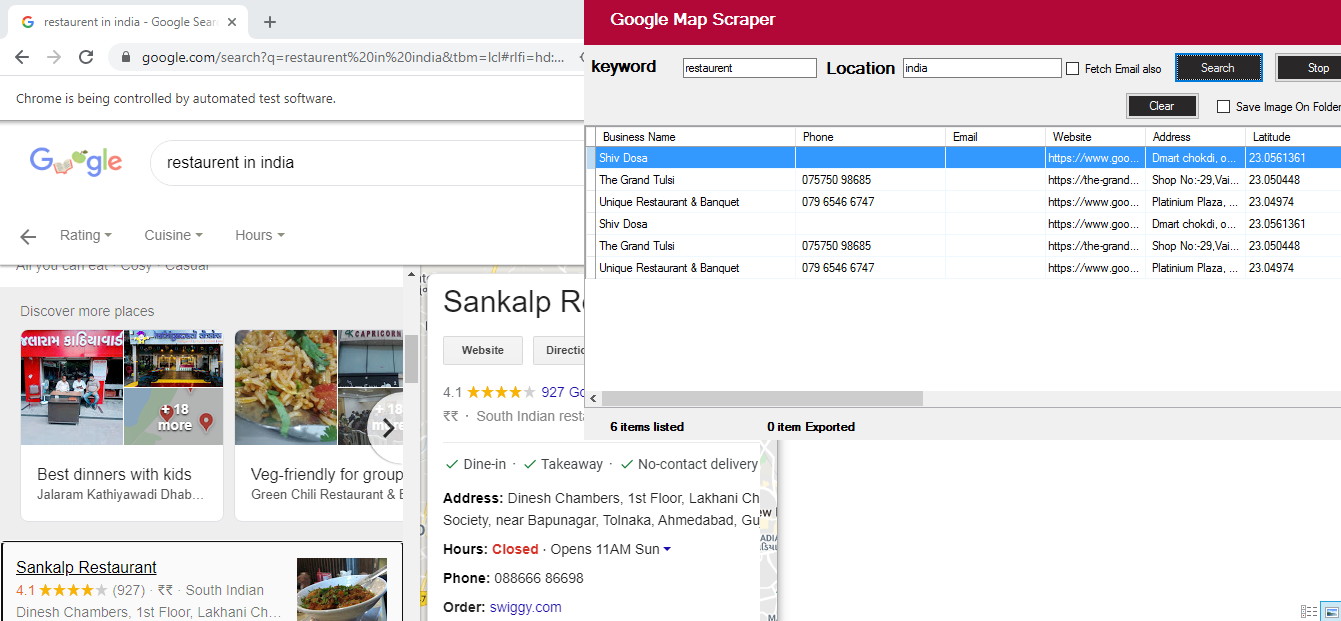
Task: Expand opening hours for Sankalp Restaurant
Action: pyautogui.click(x=667, y=549)
